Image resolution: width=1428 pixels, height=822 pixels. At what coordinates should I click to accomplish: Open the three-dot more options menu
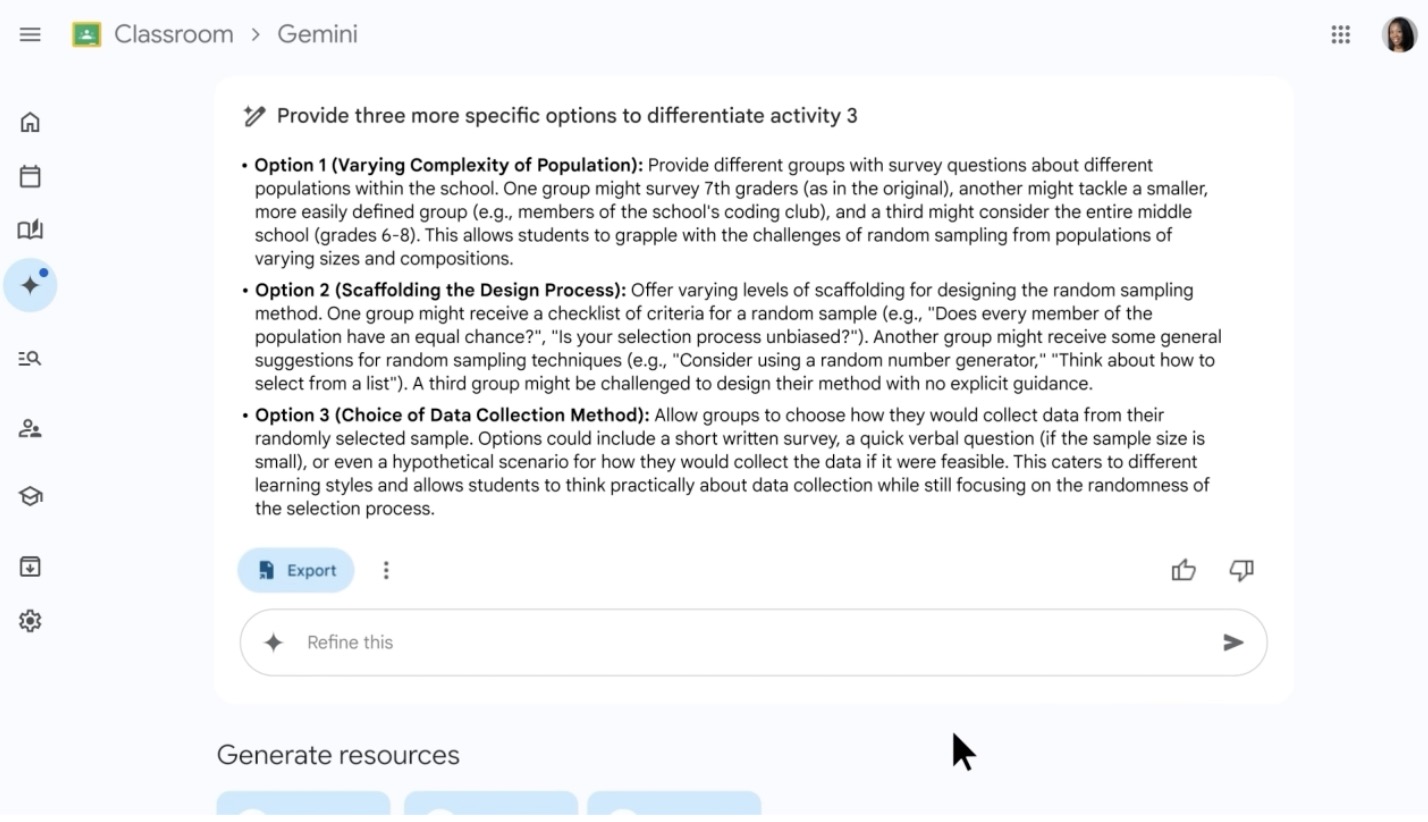[386, 570]
